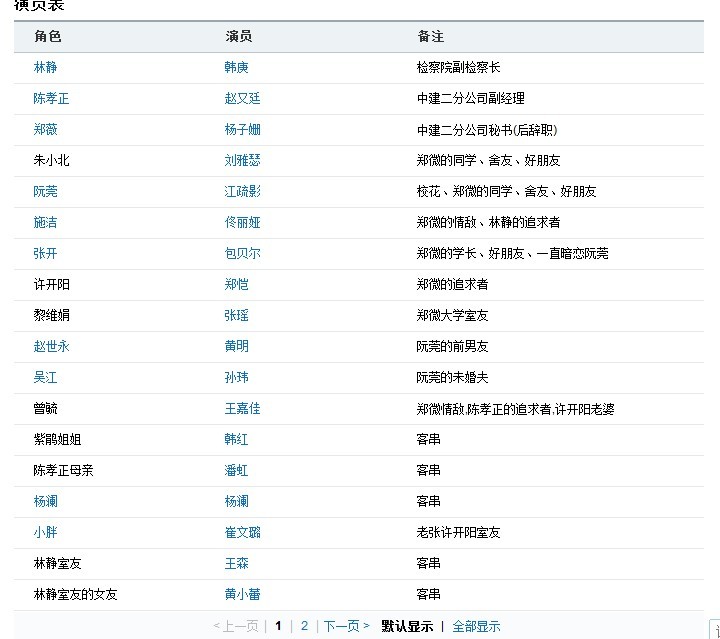This screenshot has height=639, width=720.
Task: Open the 施洁 character link
Action: point(45,222)
